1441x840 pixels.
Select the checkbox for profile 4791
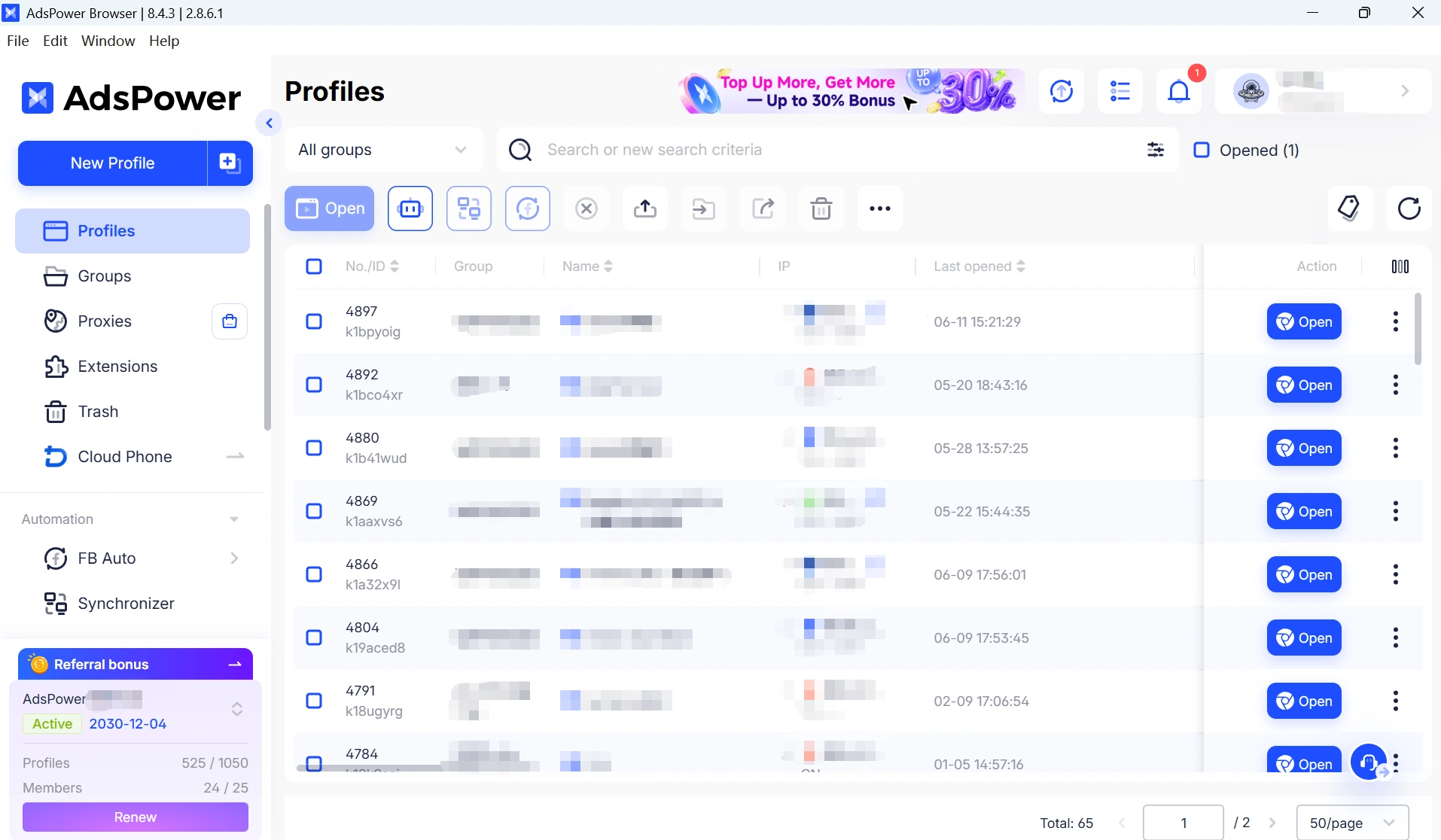[x=314, y=701]
